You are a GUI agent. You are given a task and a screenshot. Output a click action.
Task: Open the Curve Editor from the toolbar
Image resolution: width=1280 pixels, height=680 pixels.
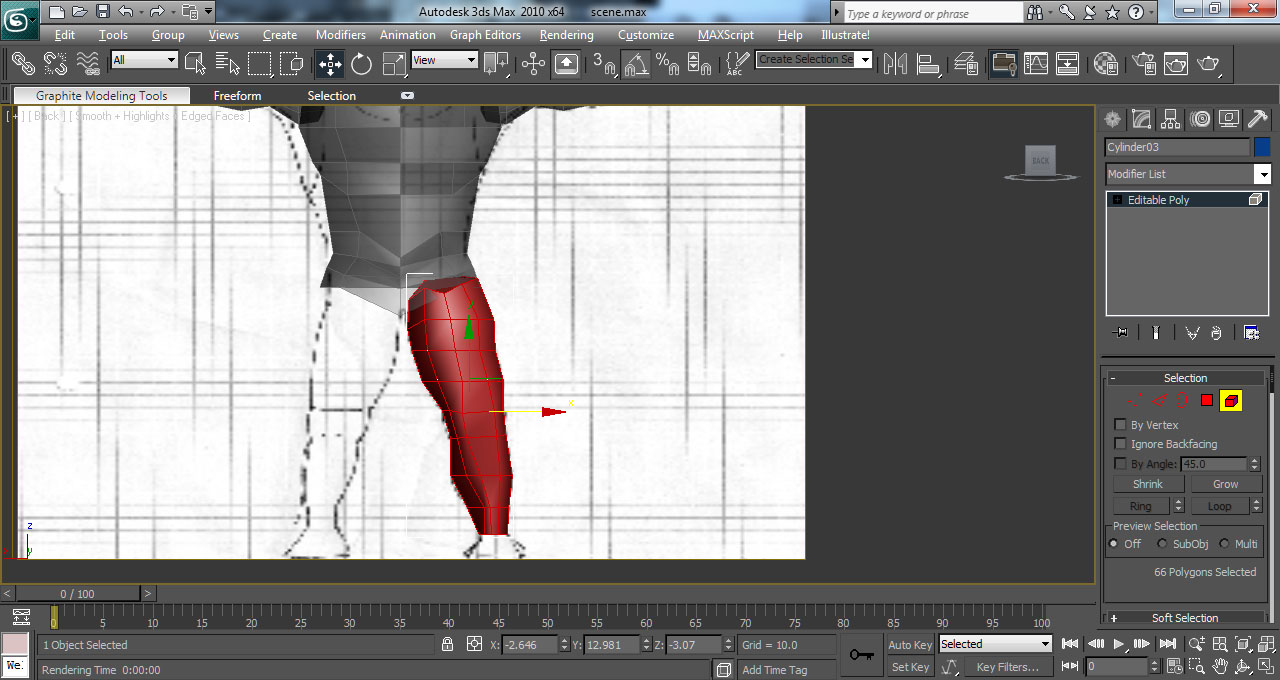tap(1036, 64)
